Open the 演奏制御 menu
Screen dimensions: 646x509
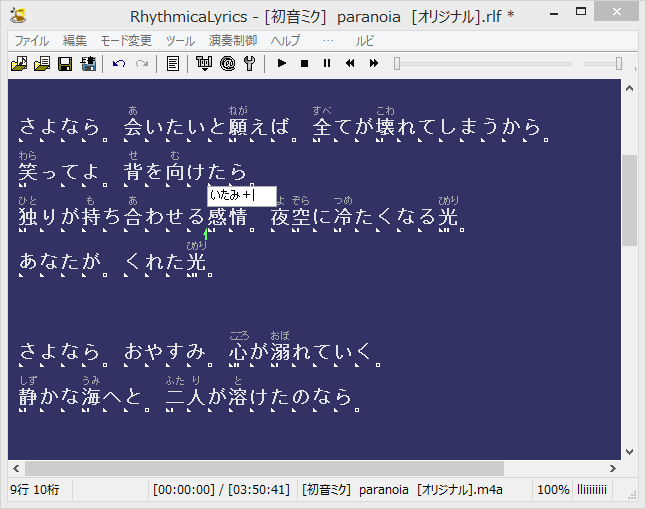233,41
